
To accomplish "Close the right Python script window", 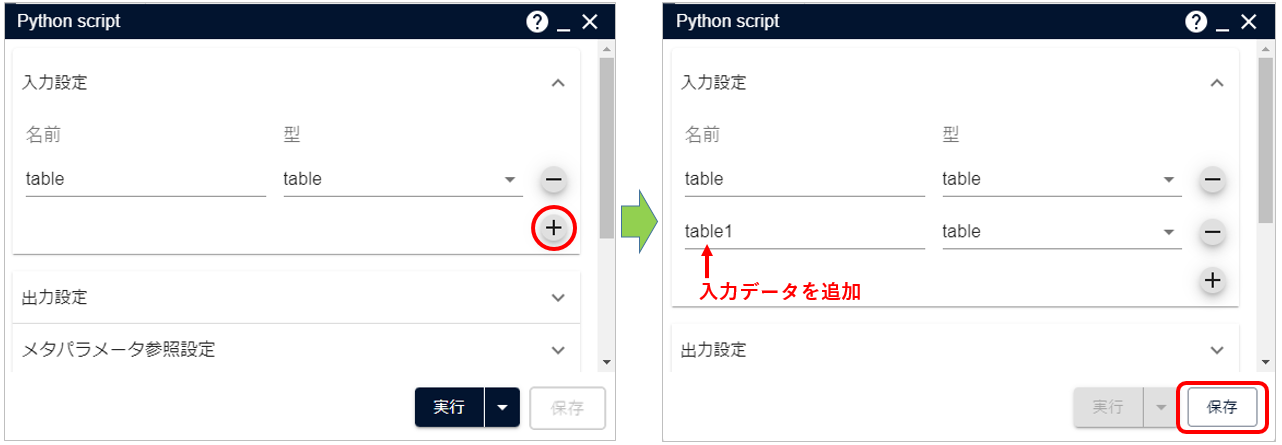I will click(1248, 22).
